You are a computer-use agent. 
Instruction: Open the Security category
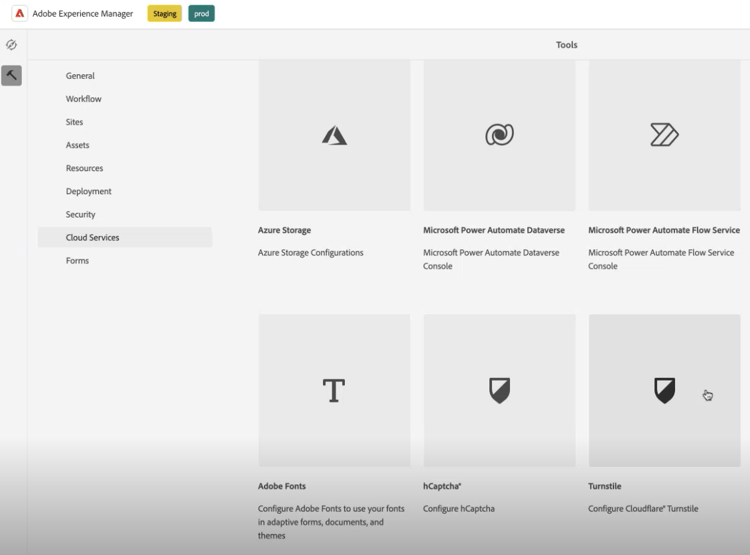coord(80,214)
